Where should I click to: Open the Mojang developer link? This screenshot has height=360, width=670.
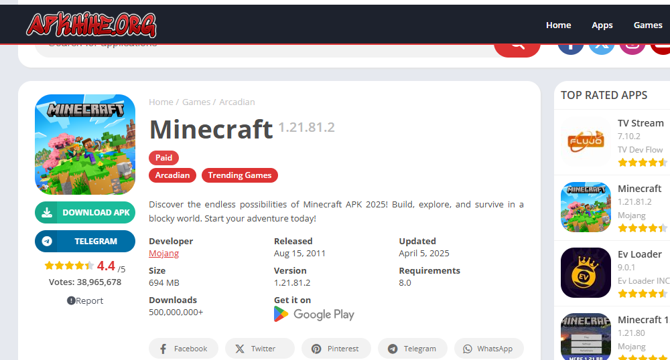[164, 253]
